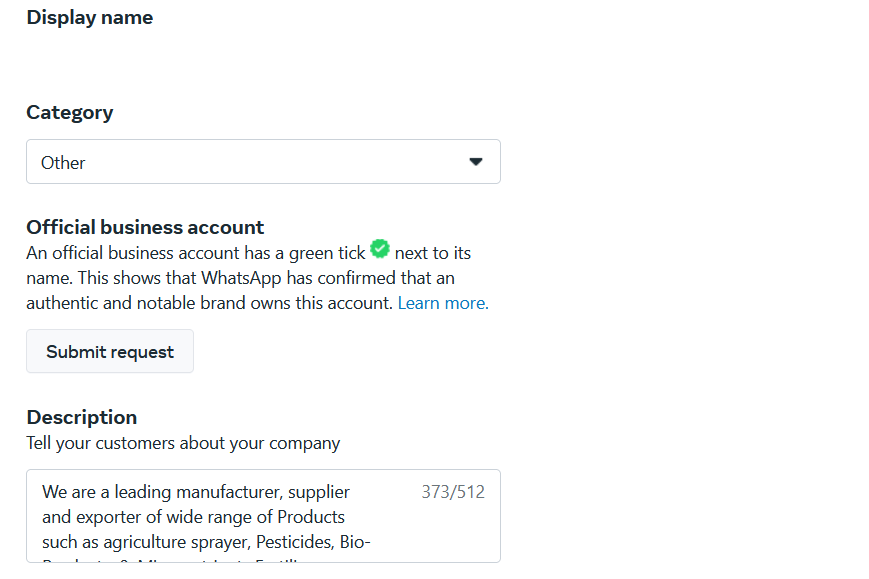The image size is (869, 579).
Task: Click the Display name heading
Action: pyautogui.click(x=90, y=18)
